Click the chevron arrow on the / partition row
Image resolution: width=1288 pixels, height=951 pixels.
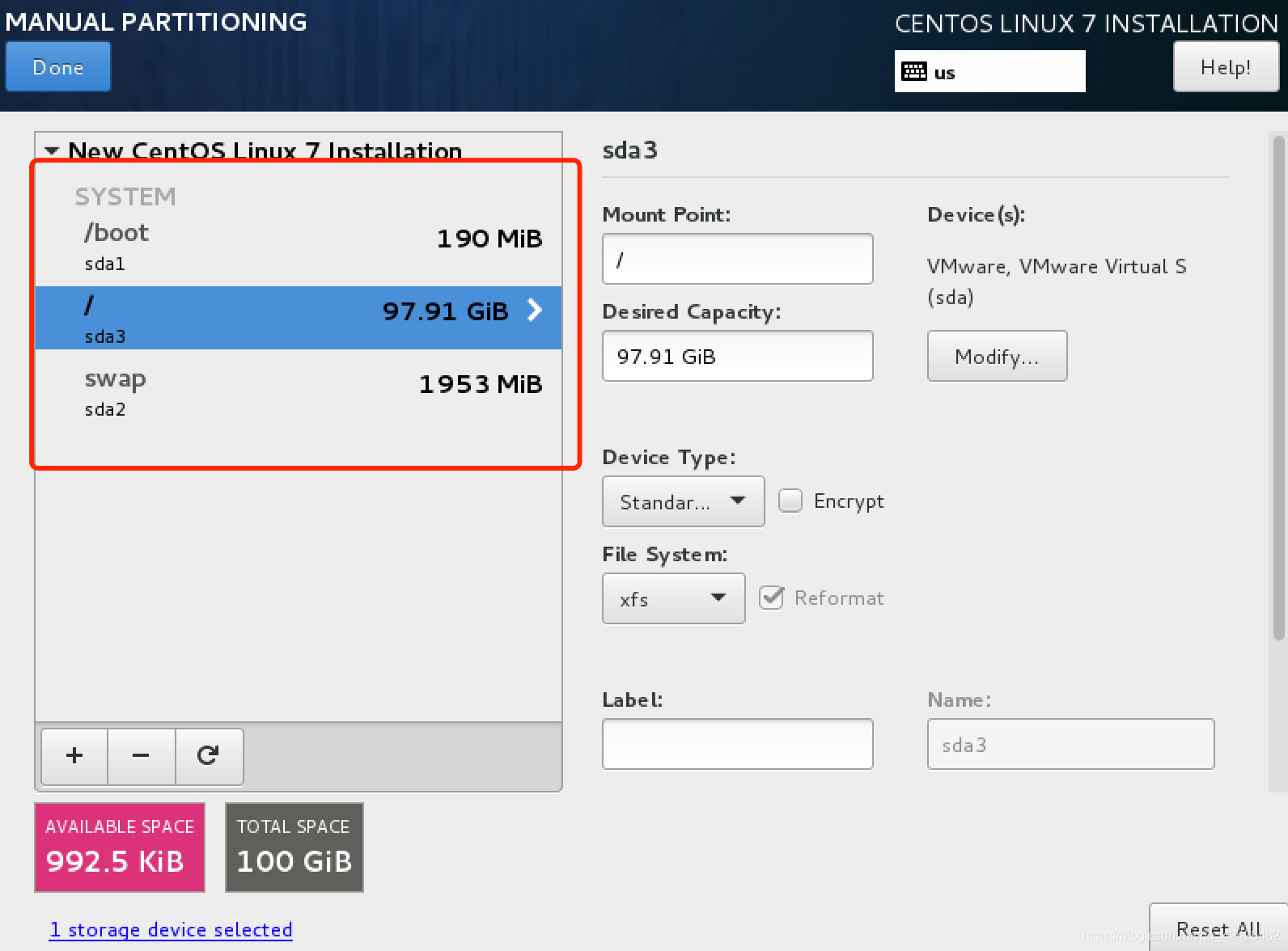click(535, 310)
